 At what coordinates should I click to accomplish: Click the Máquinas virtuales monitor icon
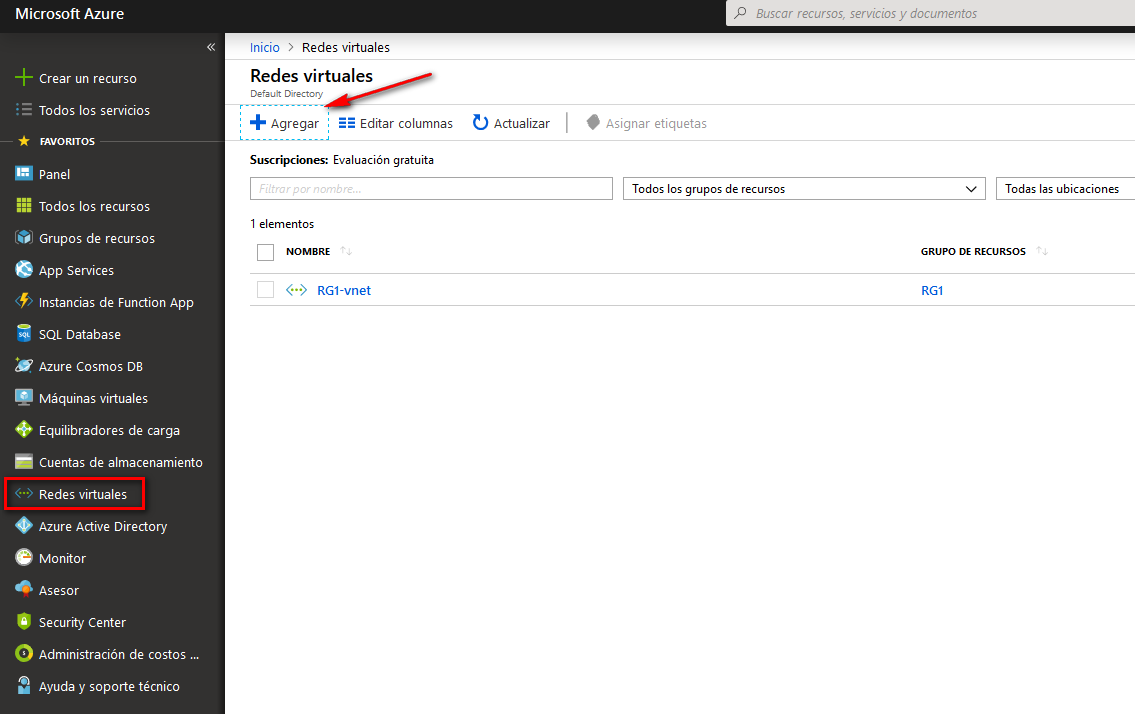coord(24,397)
